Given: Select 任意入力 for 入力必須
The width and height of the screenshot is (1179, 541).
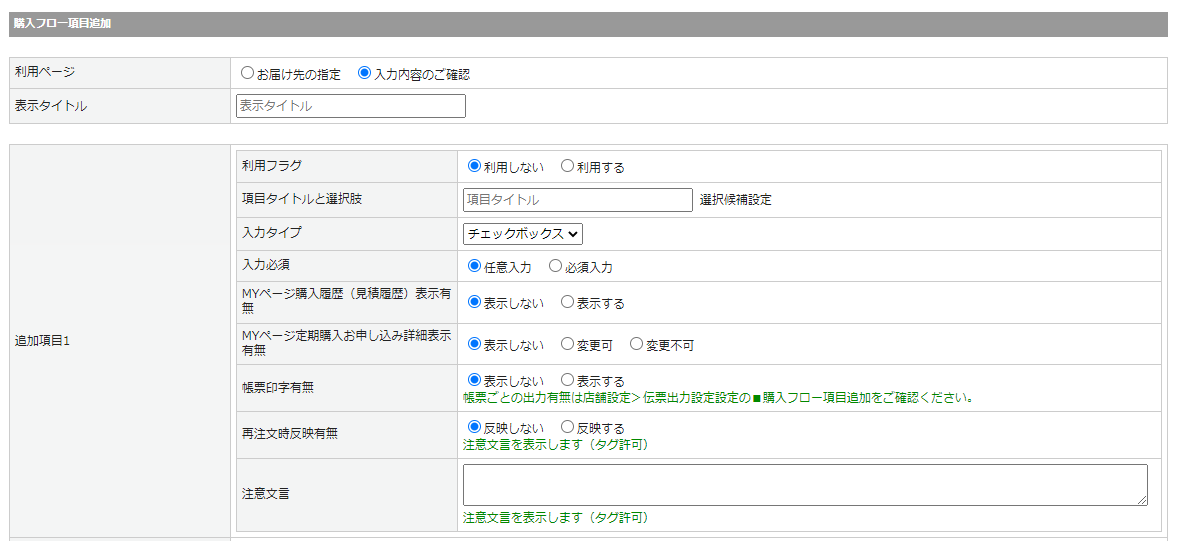Looking at the screenshot, I should (x=474, y=267).
